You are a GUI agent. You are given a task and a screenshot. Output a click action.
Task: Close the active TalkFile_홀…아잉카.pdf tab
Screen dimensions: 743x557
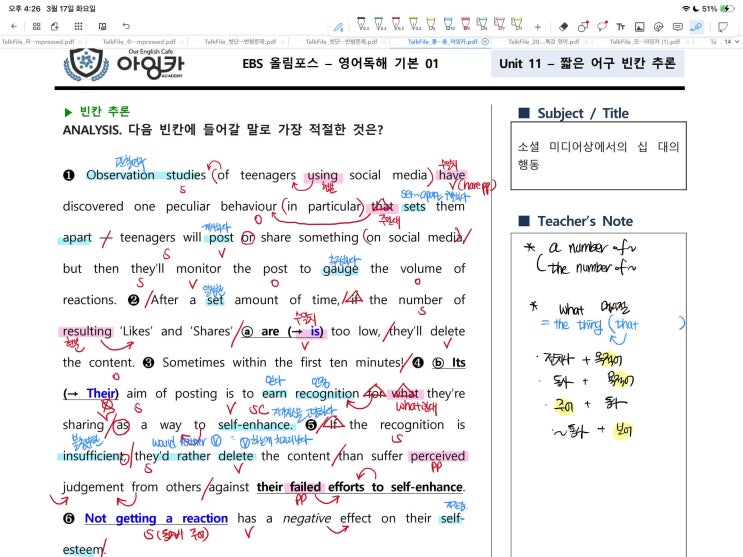pos(485,42)
